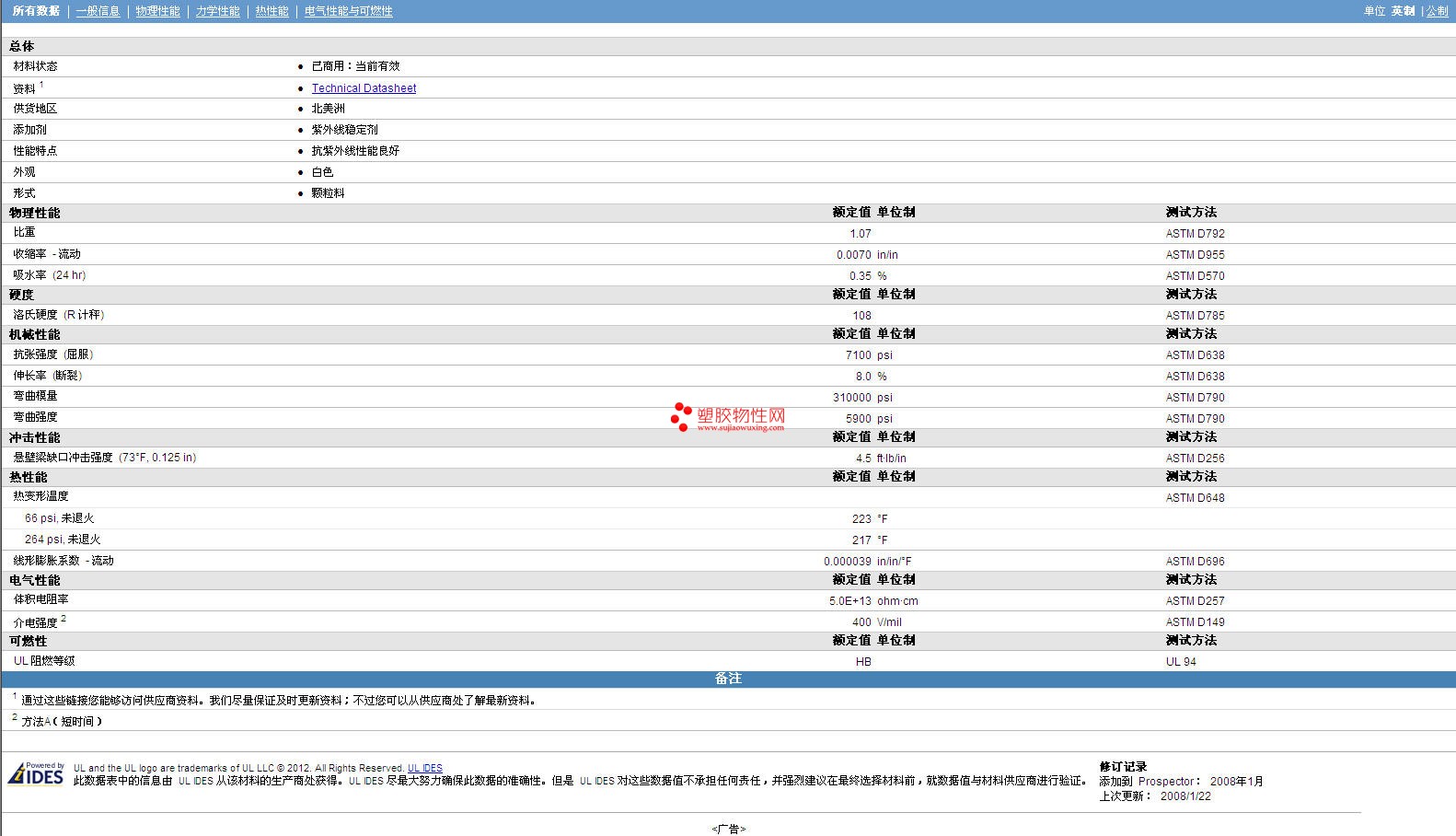Click 弯曲强度 value 5900

pyautogui.click(x=859, y=419)
